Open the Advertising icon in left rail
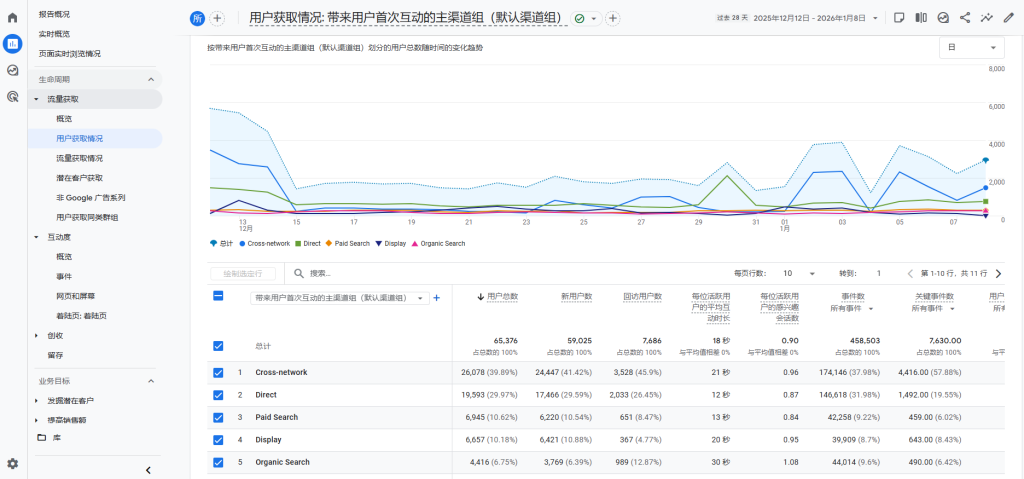Screen dimensions: 1024x479 12,97
